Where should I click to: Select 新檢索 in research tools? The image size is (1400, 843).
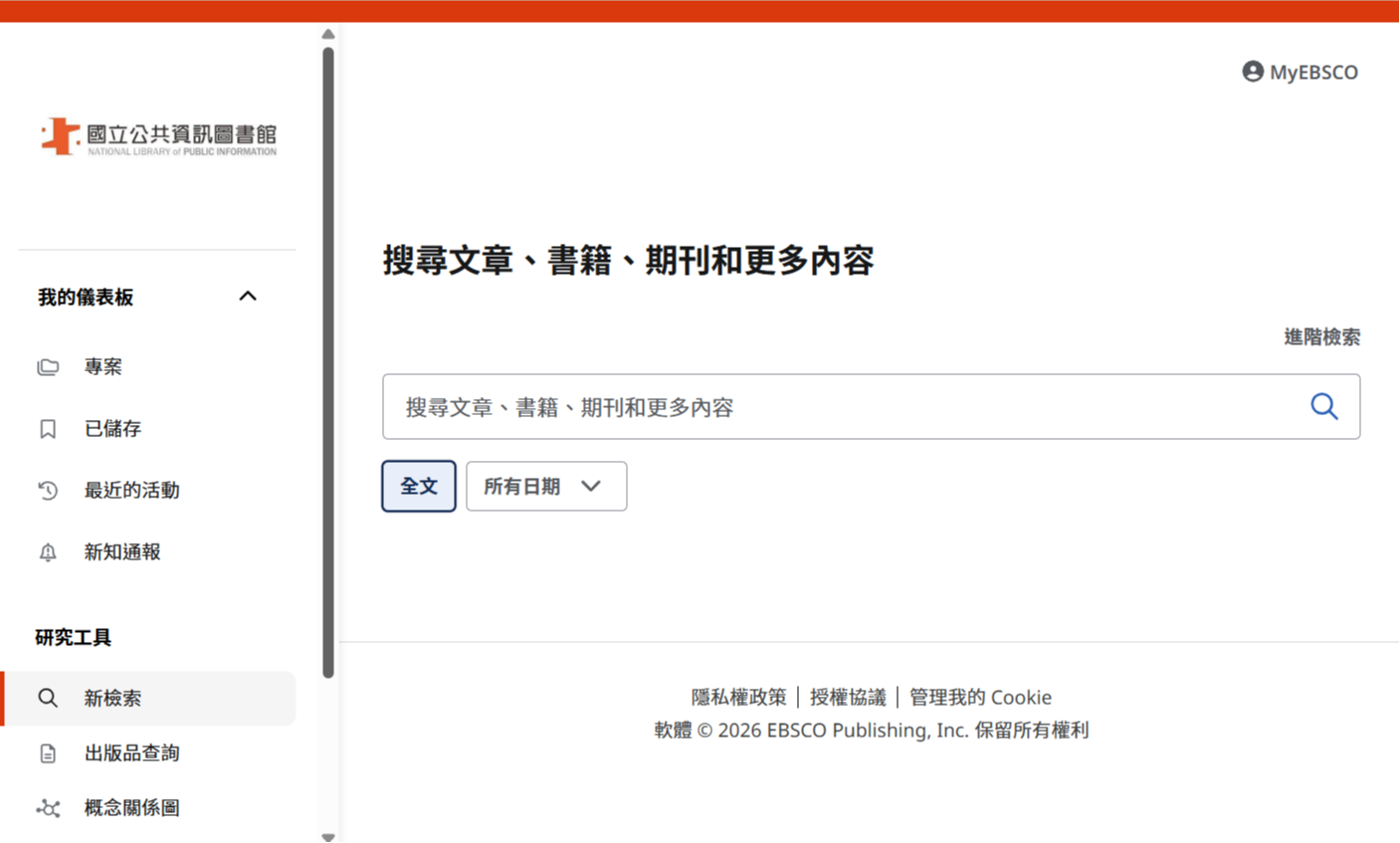coord(149,699)
